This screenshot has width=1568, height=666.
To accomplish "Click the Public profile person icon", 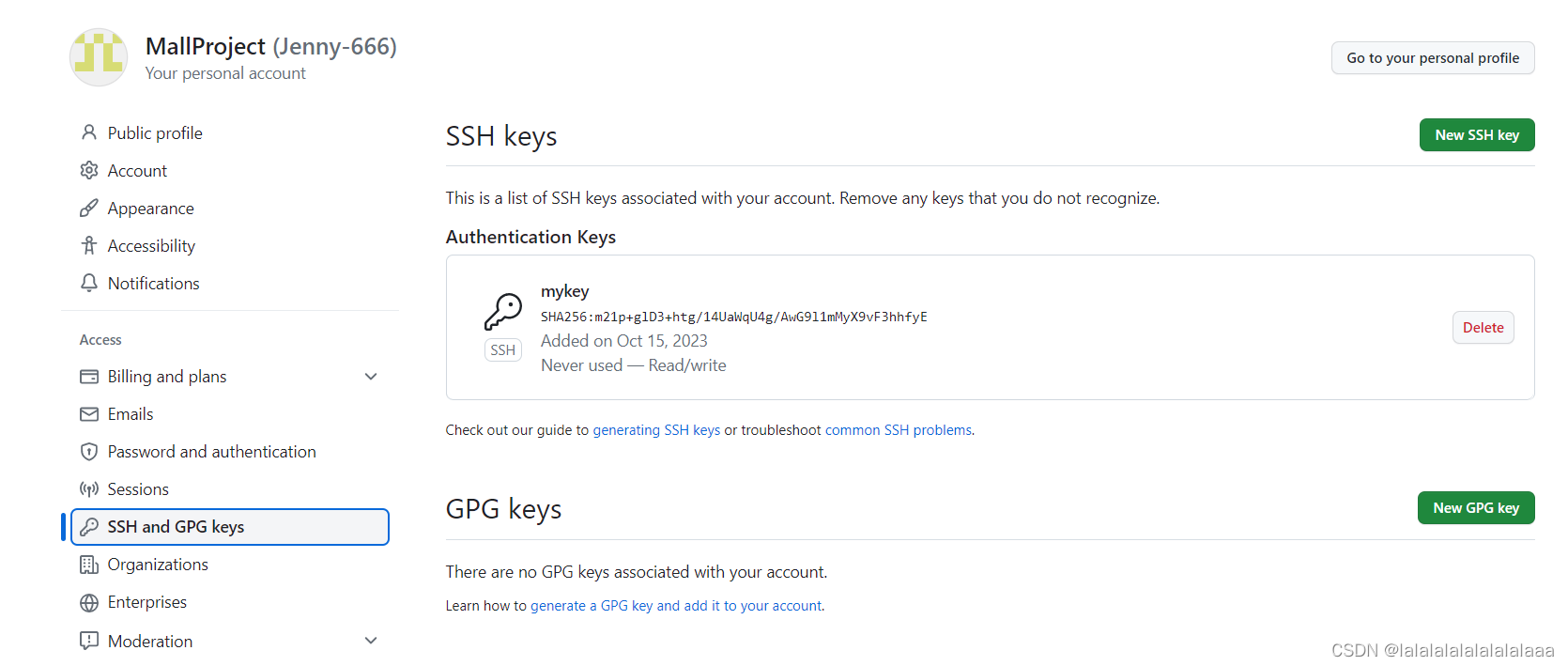I will click(x=89, y=132).
